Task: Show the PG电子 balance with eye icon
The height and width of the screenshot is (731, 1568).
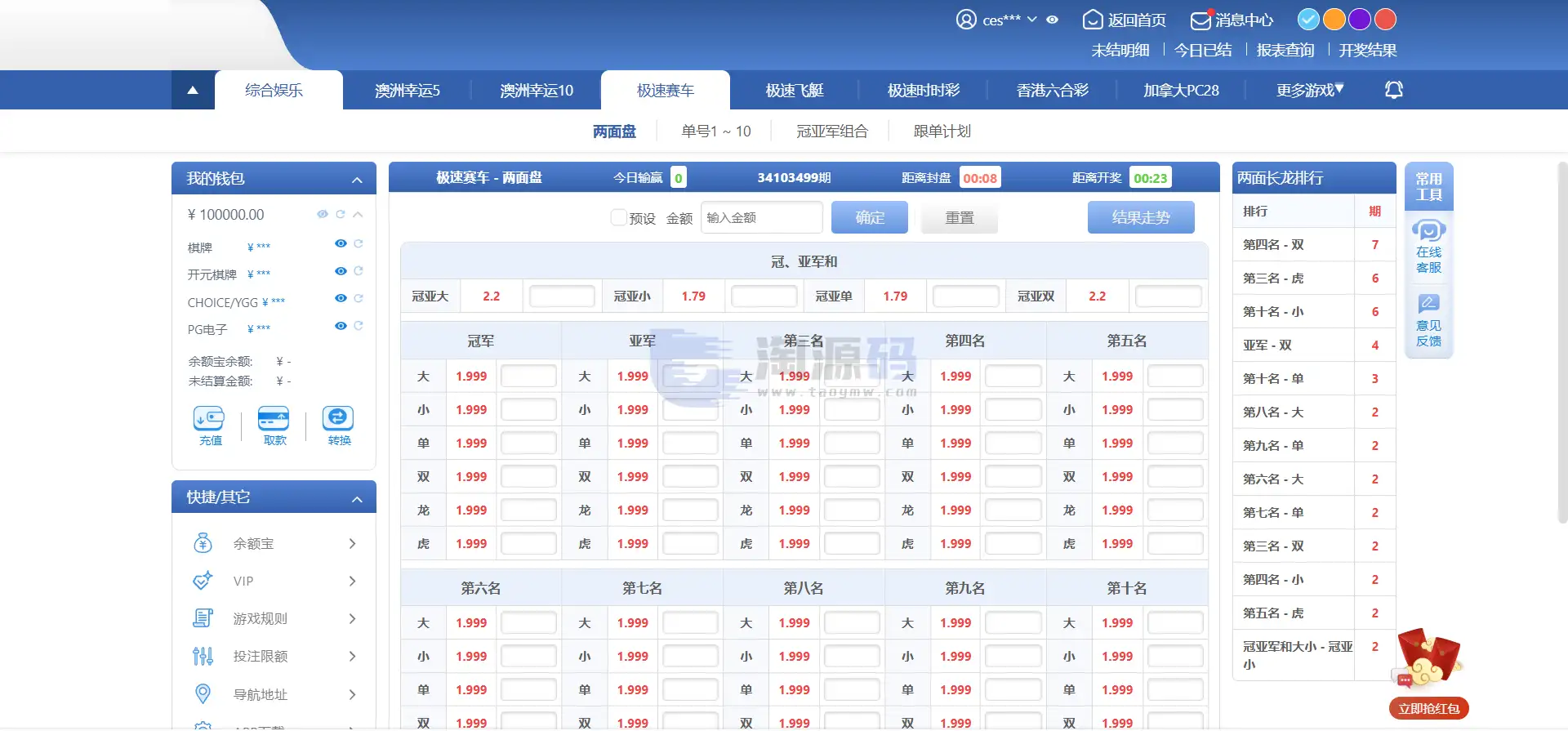Action: [x=341, y=326]
